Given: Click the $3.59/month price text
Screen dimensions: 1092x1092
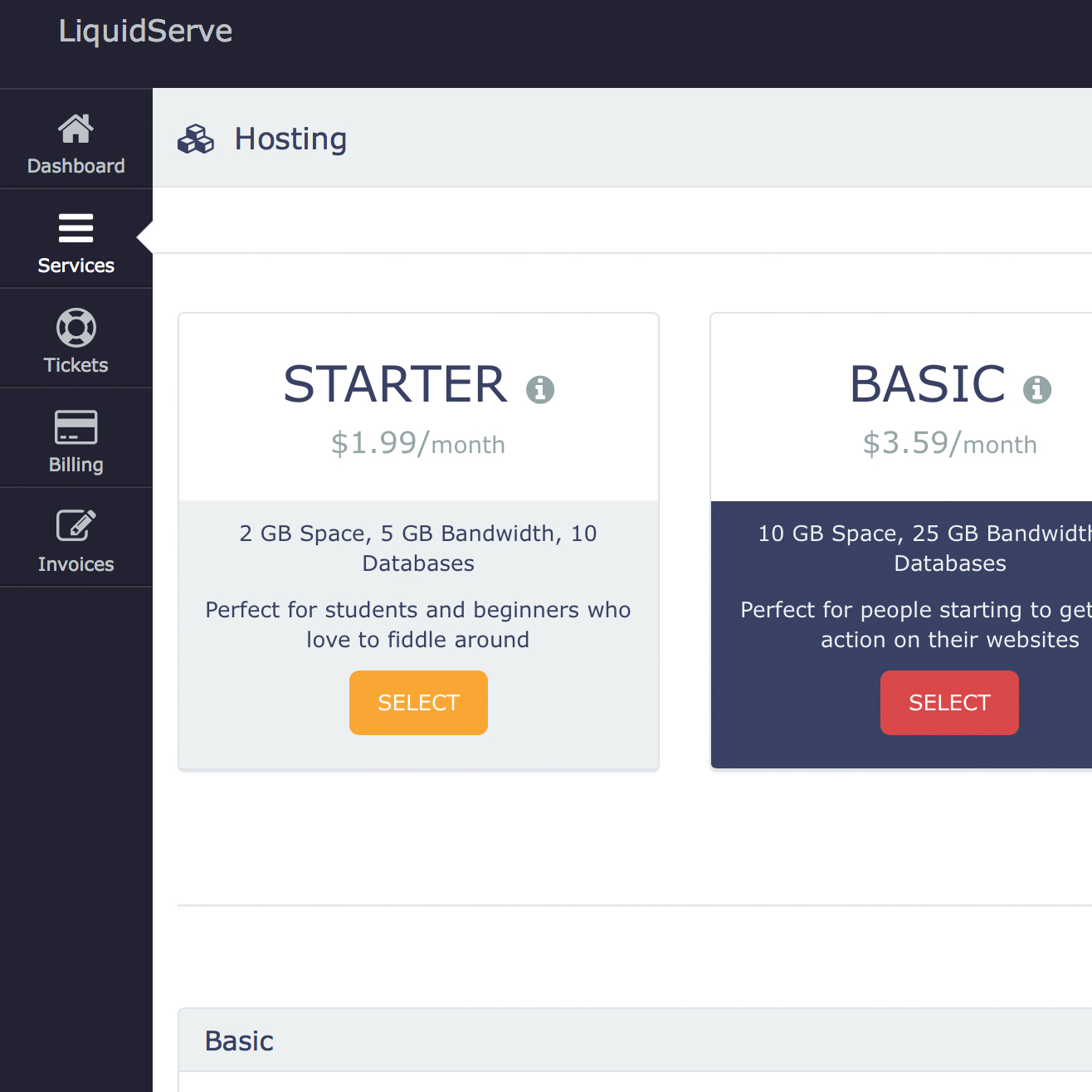Looking at the screenshot, I should [x=949, y=444].
